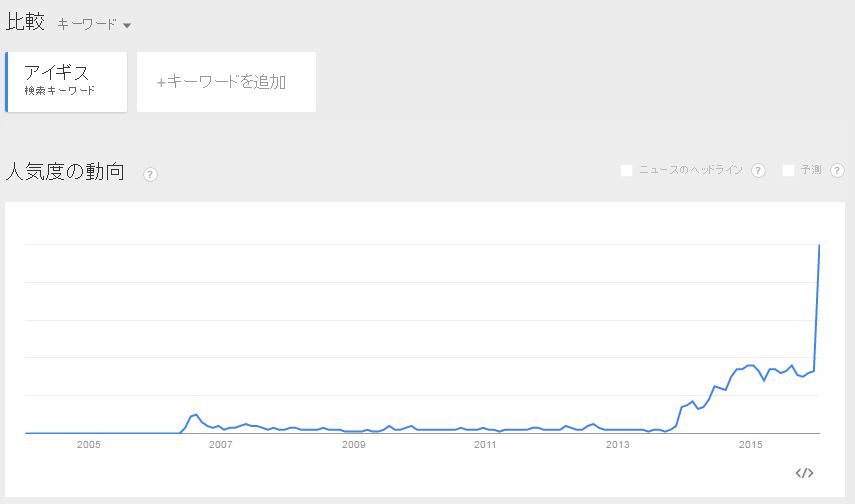Click the 比較 heading text
Screen dimensions: 855x504
click(x=25, y=22)
